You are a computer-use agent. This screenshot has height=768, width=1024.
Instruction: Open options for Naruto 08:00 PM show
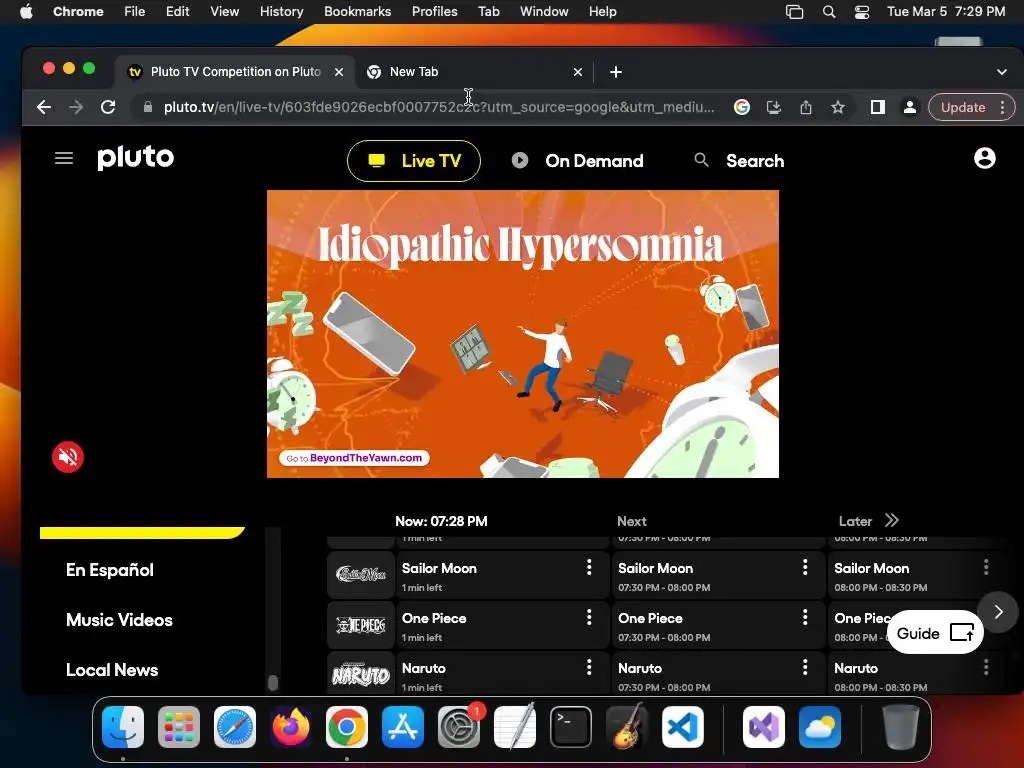(x=986, y=667)
